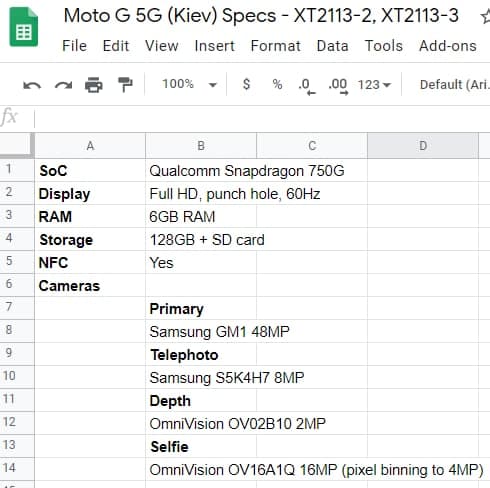Select the 'Depth' cell

coord(201,400)
